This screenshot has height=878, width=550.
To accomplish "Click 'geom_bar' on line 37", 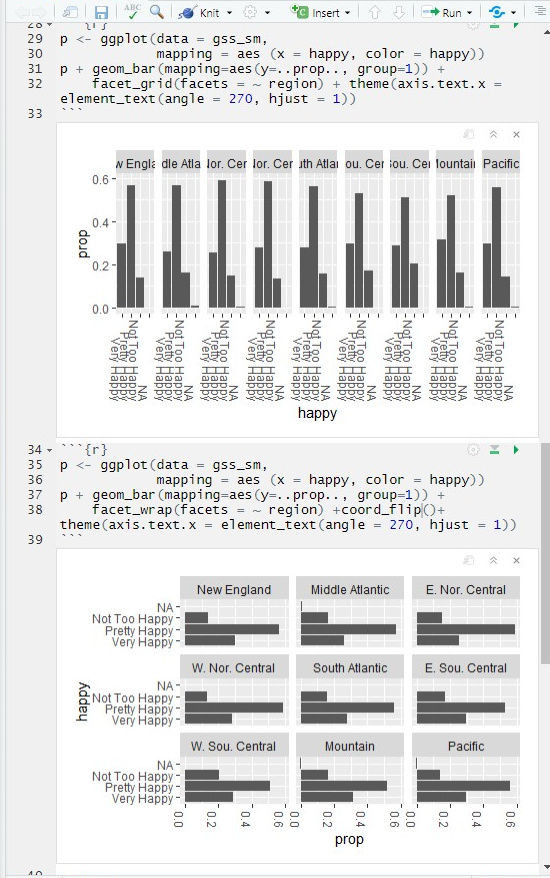I will [124, 494].
